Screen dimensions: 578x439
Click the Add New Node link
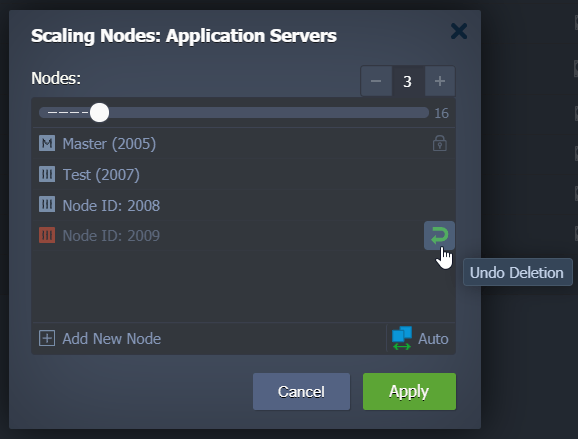pyautogui.click(x=111, y=338)
